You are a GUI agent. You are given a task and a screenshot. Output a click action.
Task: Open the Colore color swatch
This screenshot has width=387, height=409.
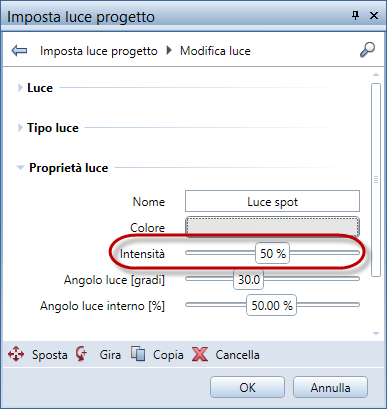272,227
